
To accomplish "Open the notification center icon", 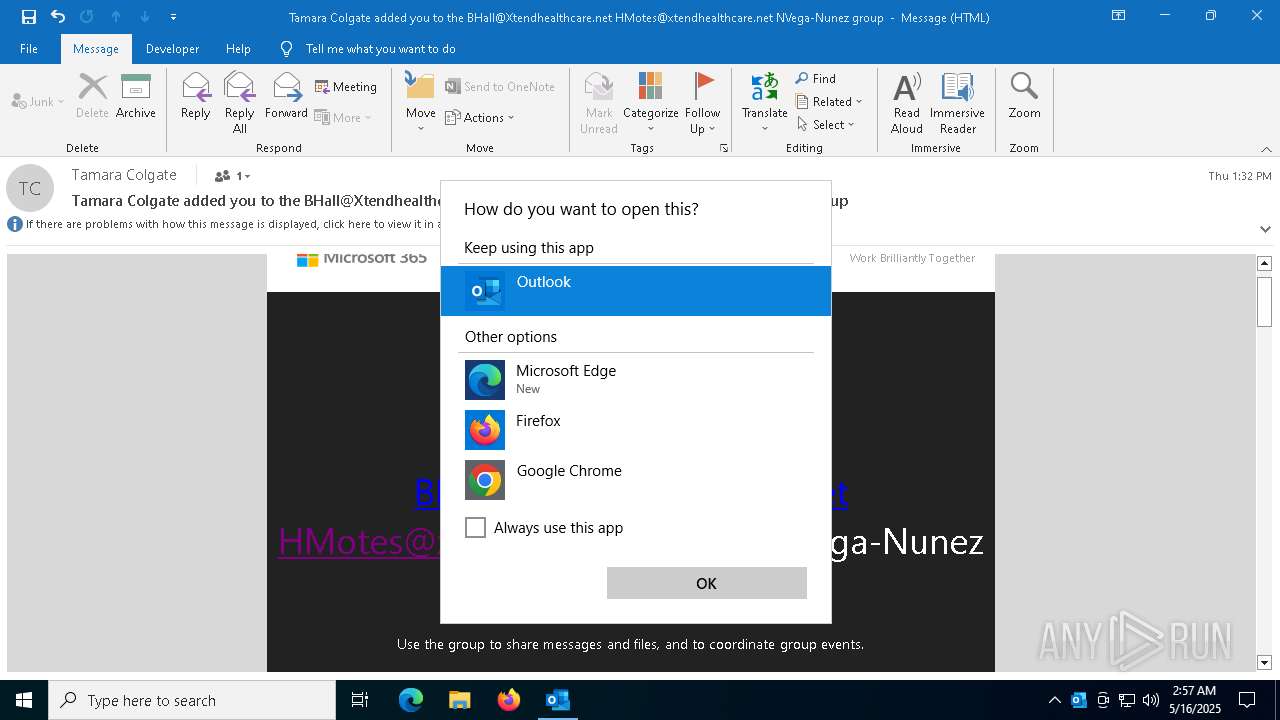I will [x=1247, y=700].
